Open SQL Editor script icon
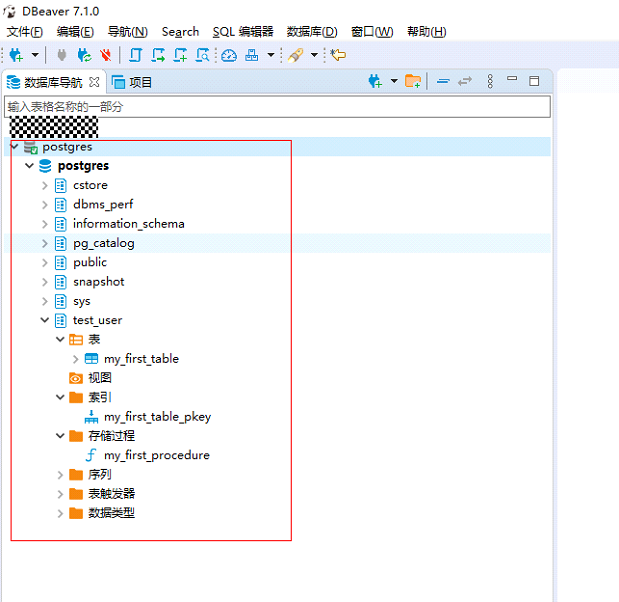 pyautogui.click(x=136, y=55)
